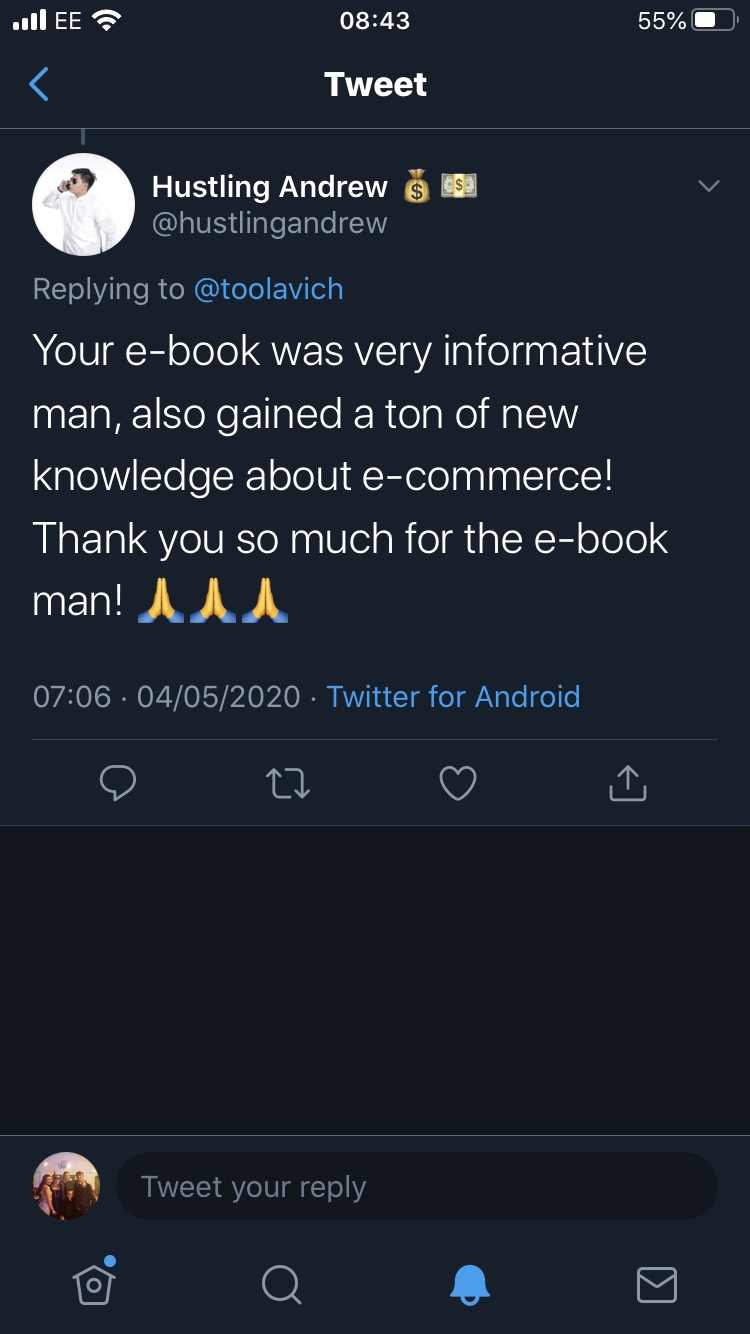Tap the Hustling Andrew display name
This screenshot has width=750, height=1334.
point(270,187)
